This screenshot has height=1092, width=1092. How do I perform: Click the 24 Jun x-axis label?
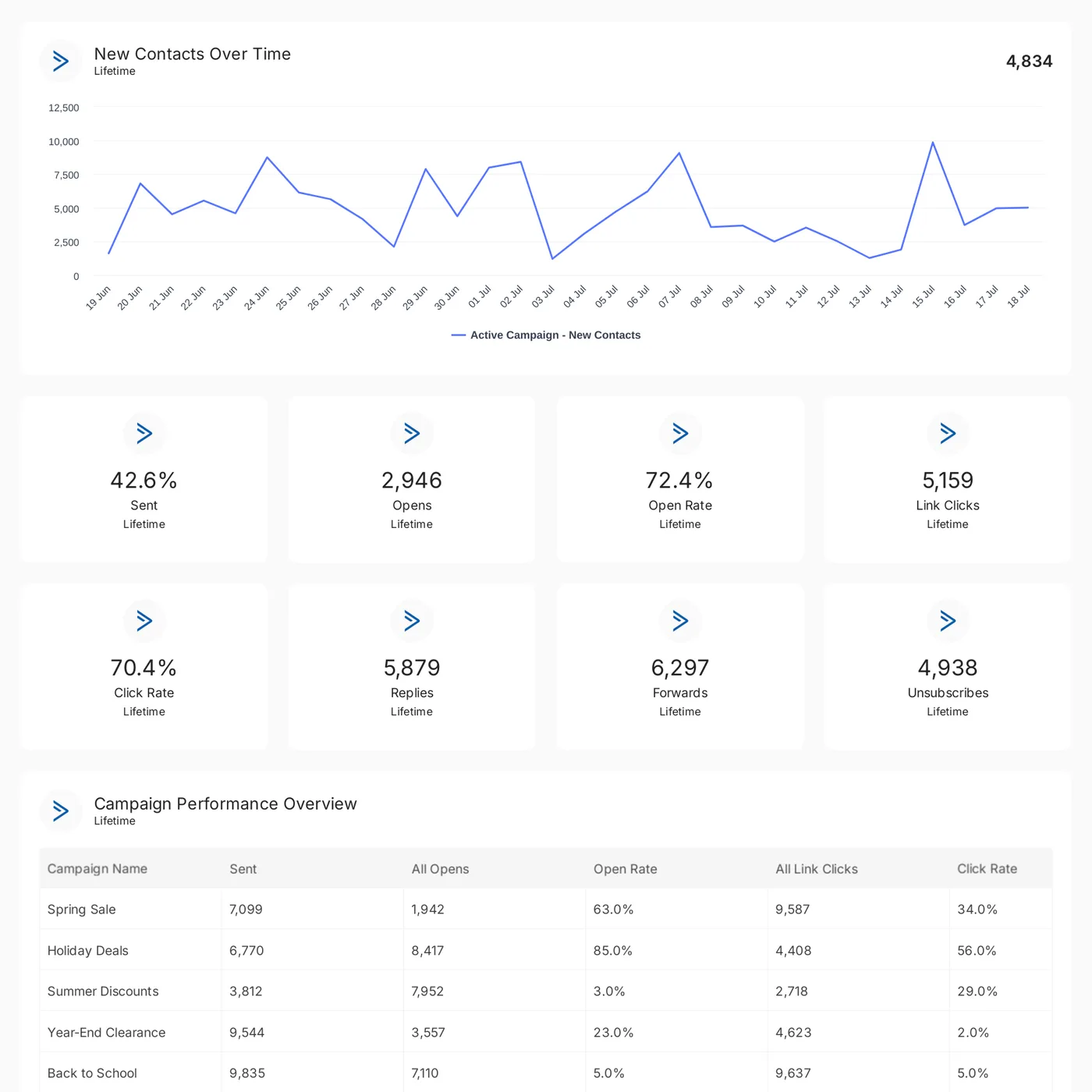point(257,297)
